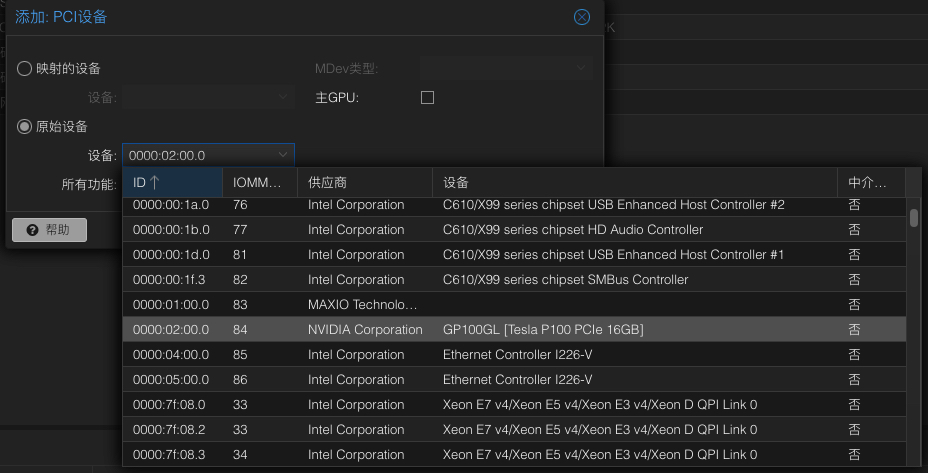Click the Help button
The height and width of the screenshot is (473, 928).
tap(49, 230)
